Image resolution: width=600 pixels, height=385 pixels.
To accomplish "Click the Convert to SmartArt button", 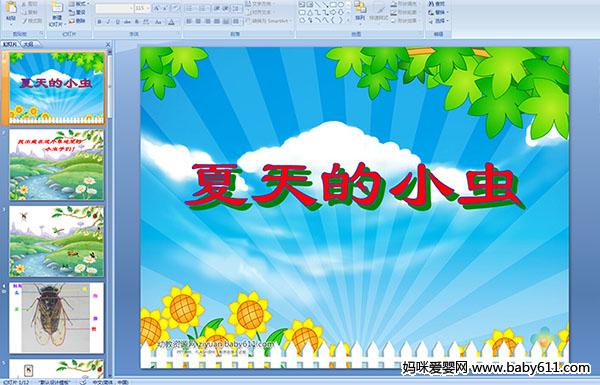I will click(x=267, y=21).
